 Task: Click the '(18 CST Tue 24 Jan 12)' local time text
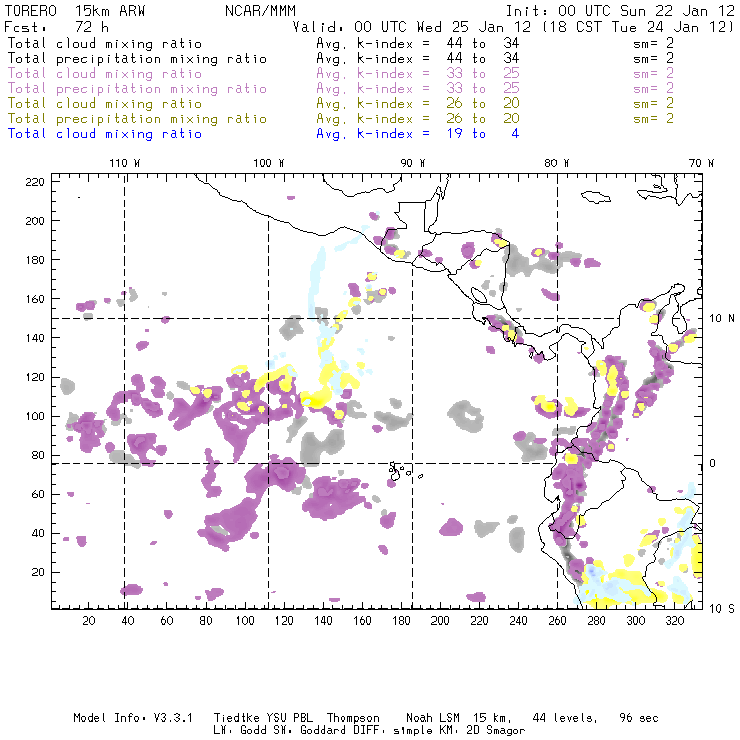point(638,26)
